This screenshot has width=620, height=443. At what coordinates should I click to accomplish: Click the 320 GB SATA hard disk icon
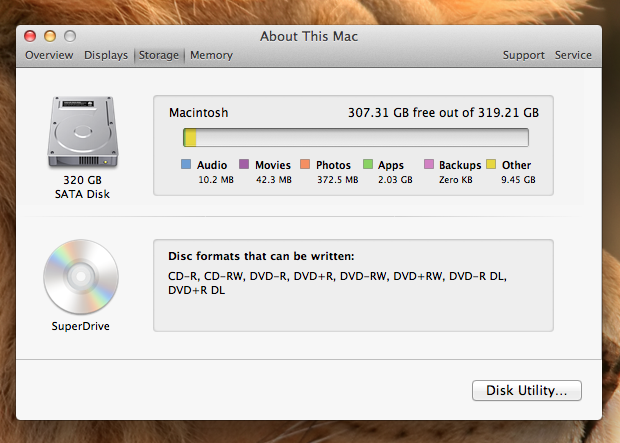coord(83,132)
